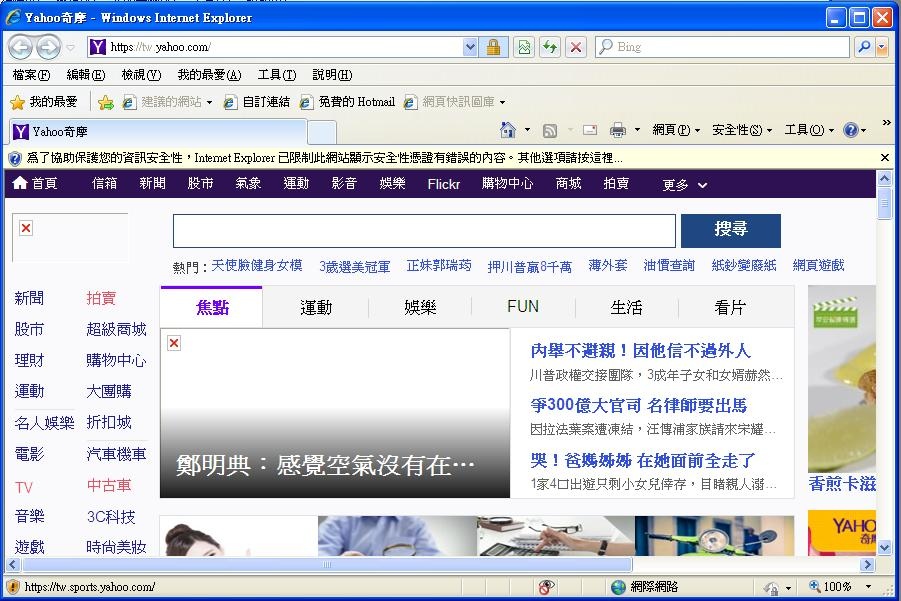Click the security lock icon in address bar

tap(493, 47)
